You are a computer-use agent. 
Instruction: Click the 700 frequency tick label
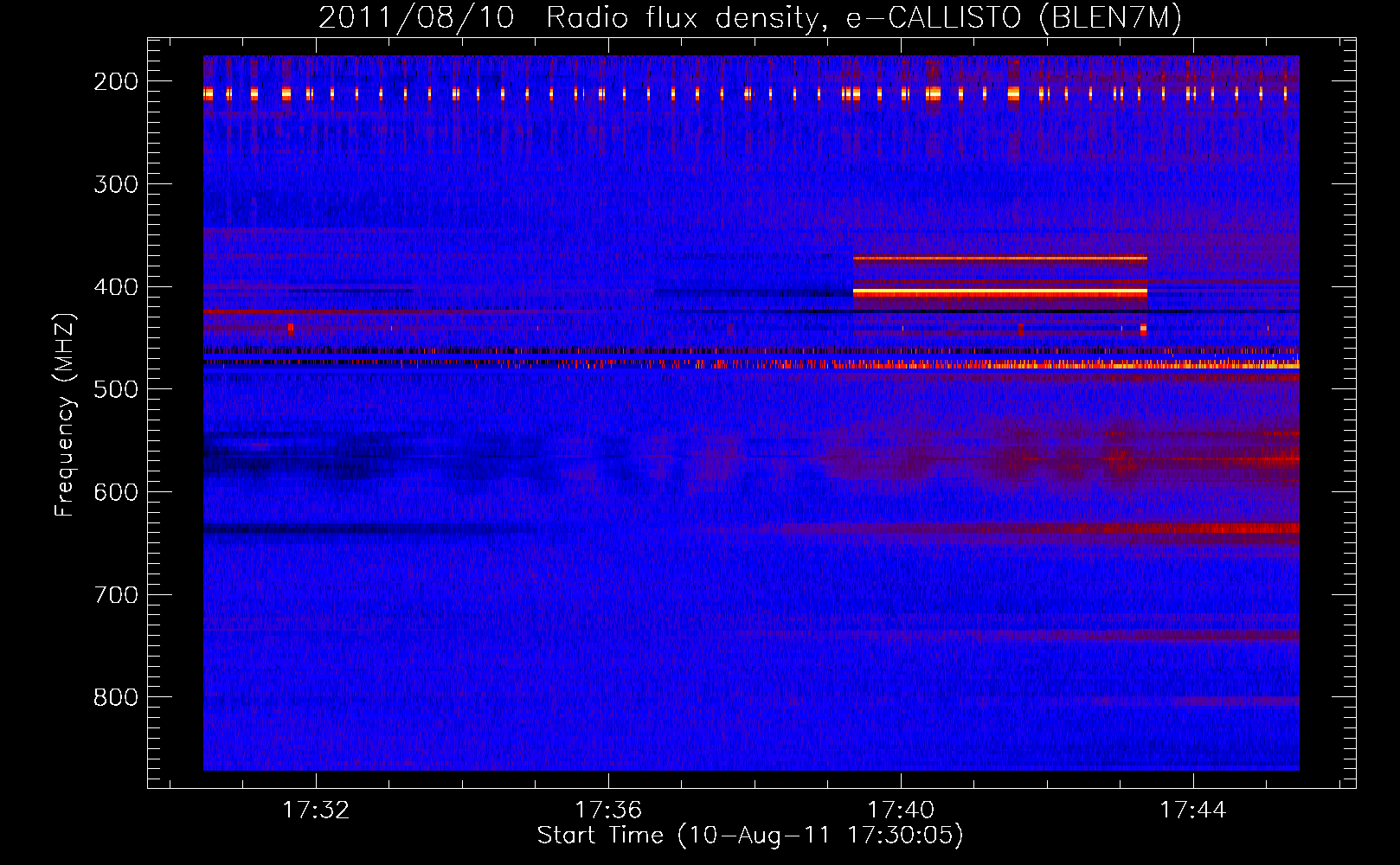click(x=116, y=595)
